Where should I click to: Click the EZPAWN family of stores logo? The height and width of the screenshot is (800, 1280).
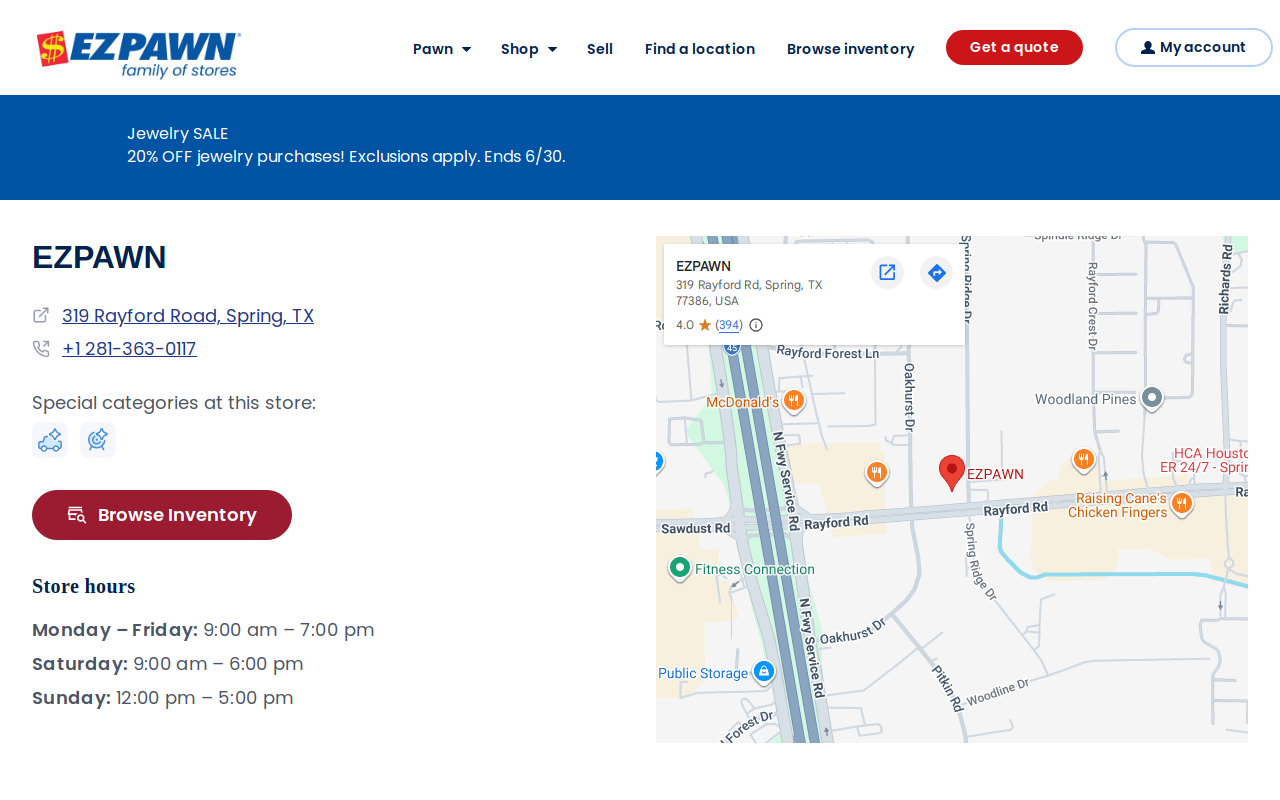click(x=138, y=54)
